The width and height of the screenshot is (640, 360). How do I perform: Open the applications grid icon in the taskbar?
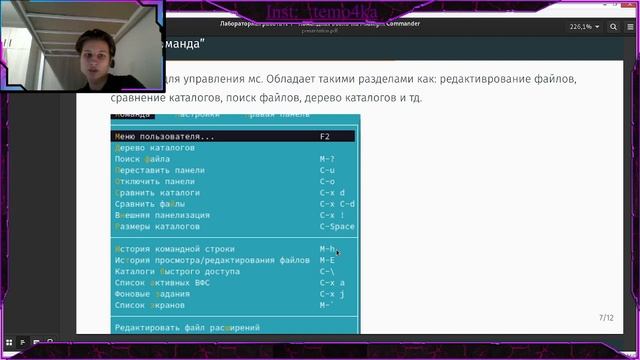coord(9,342)
